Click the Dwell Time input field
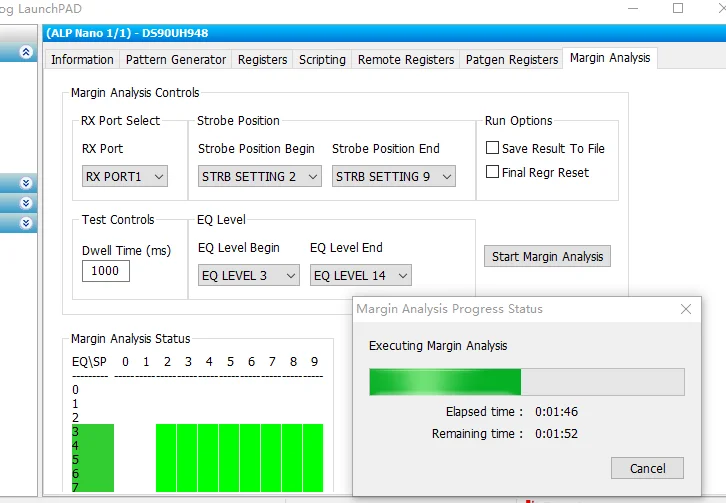 [x=106, y=271]
